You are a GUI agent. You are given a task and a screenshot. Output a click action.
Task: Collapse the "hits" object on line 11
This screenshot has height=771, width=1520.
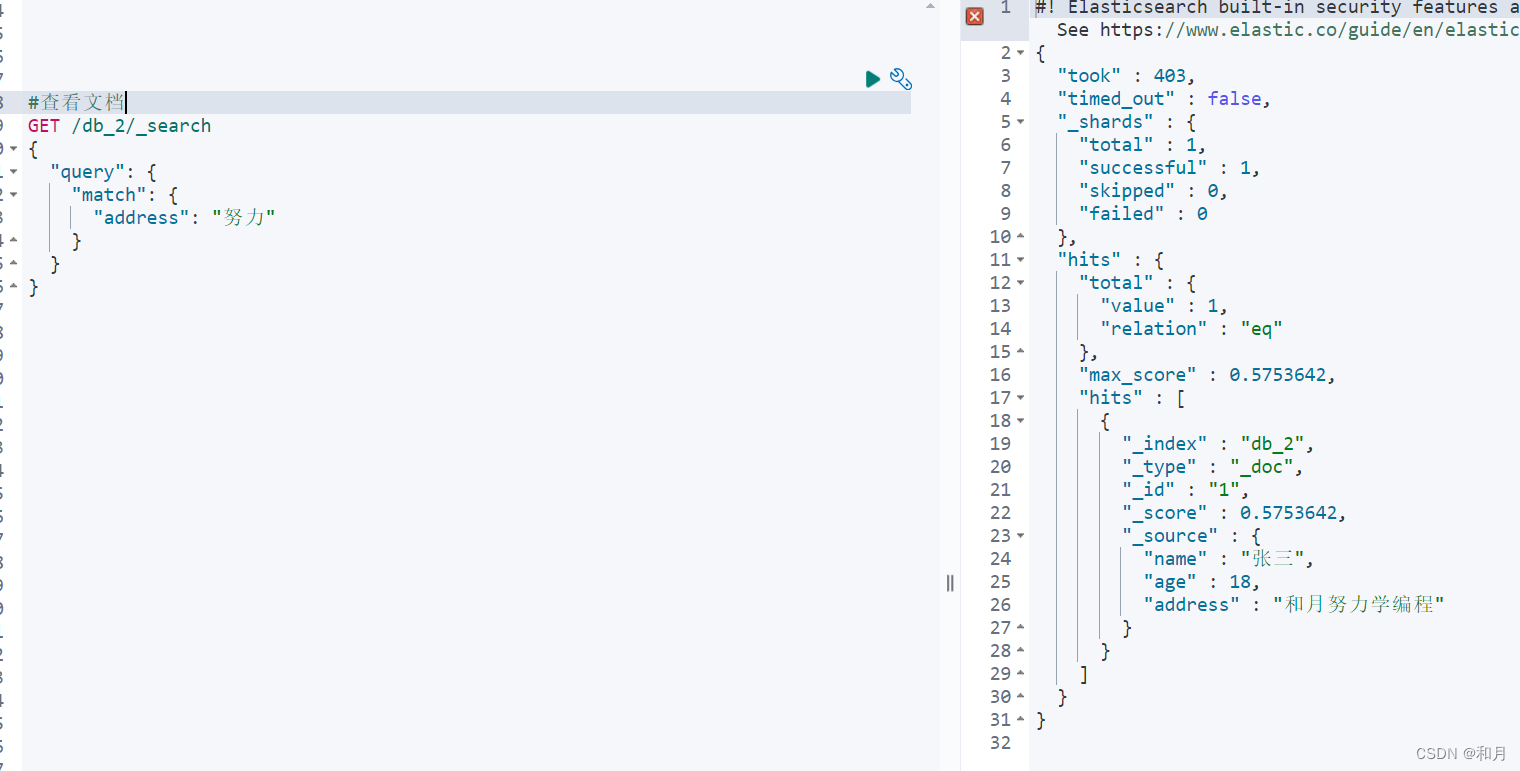pos(1021,259)
